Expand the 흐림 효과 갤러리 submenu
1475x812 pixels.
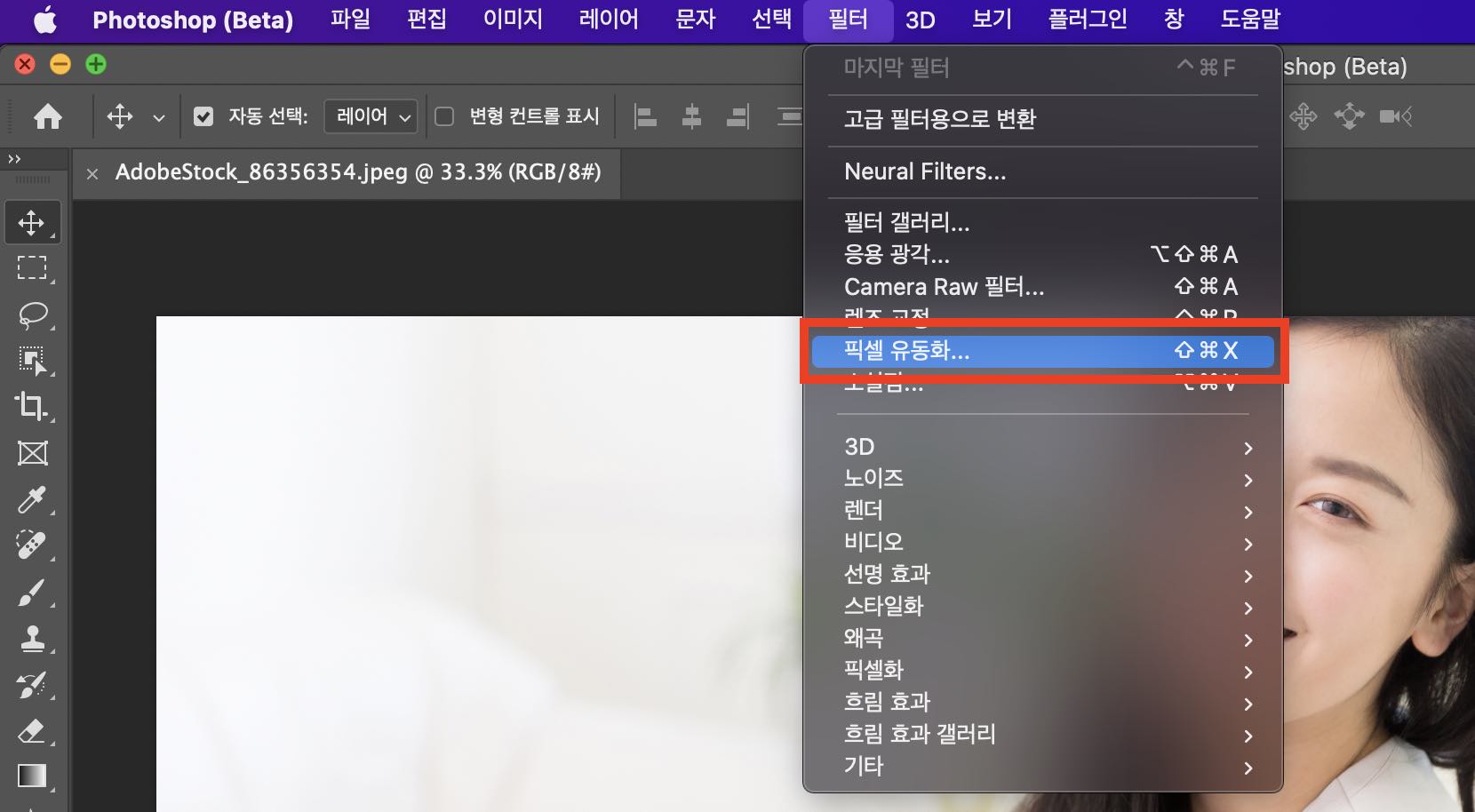(x=1043, y=735)
